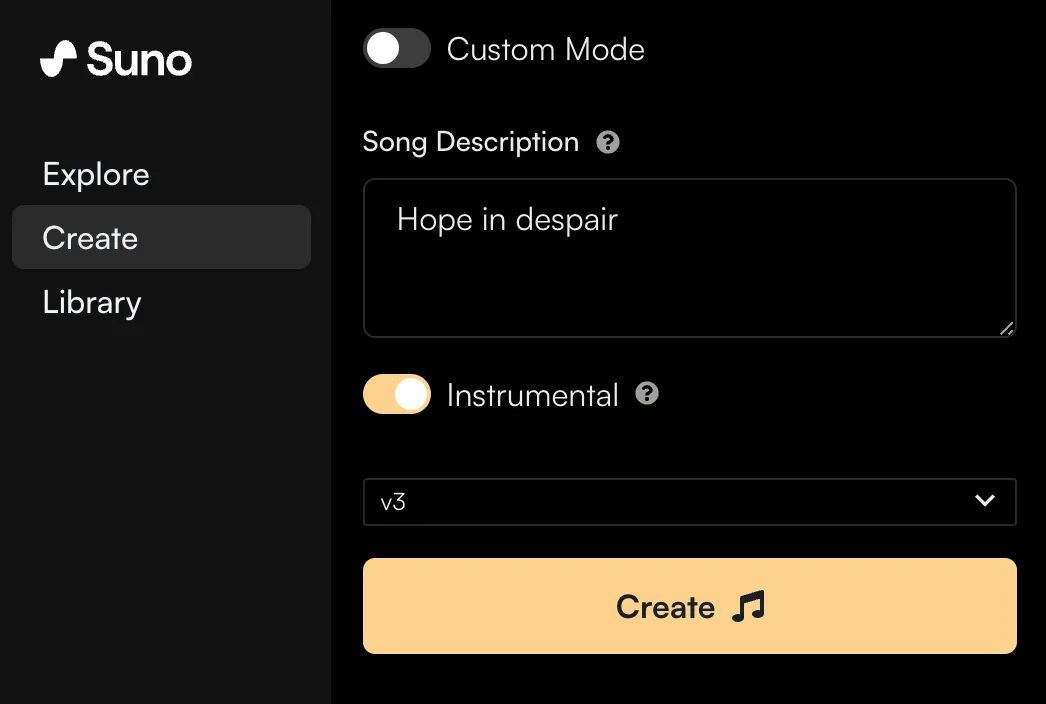This screenshot has height=704, width=1046.
Task: Click the Suno wave logo icon
Action: click(58, 59)
